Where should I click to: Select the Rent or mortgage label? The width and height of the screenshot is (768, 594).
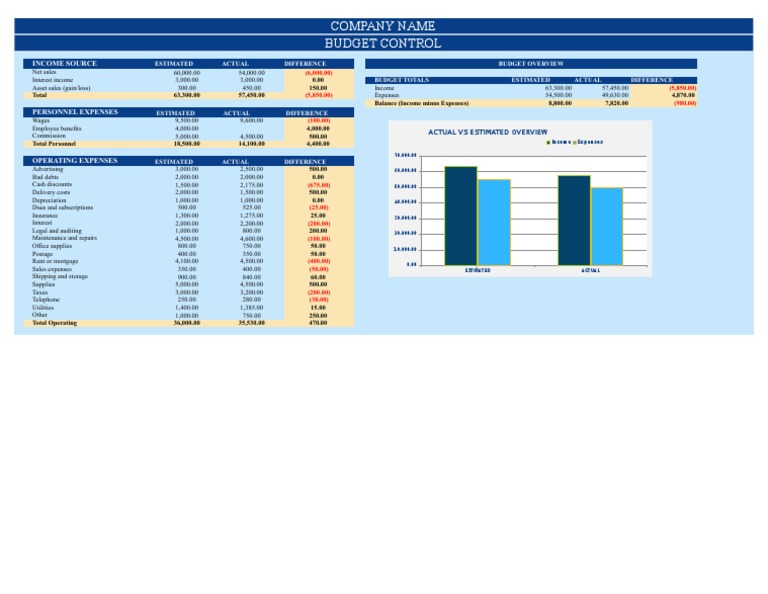point(55,261)
